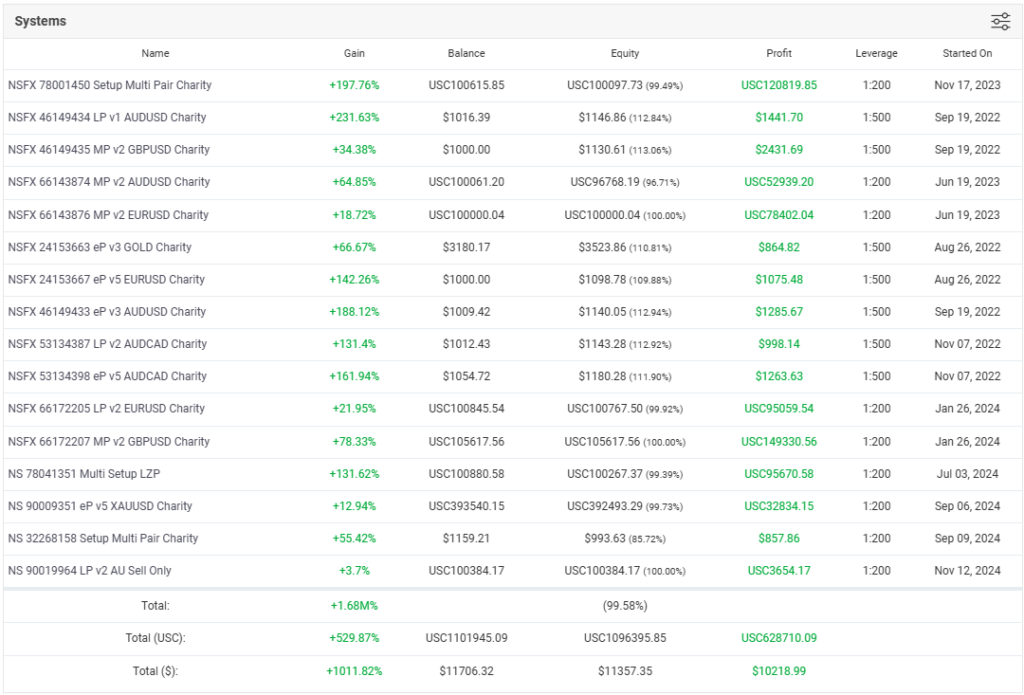
Task: Open NSFX 46149435 MP v2 GBPUSD Charity
Action: click(x=109, y=150)
